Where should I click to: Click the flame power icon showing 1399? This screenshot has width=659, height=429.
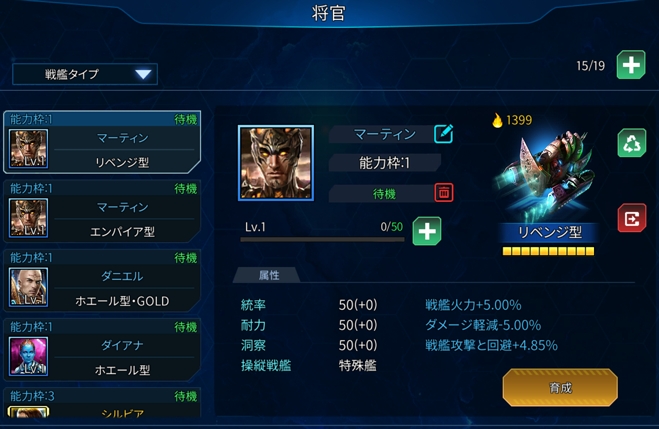[x=498, y=120]
